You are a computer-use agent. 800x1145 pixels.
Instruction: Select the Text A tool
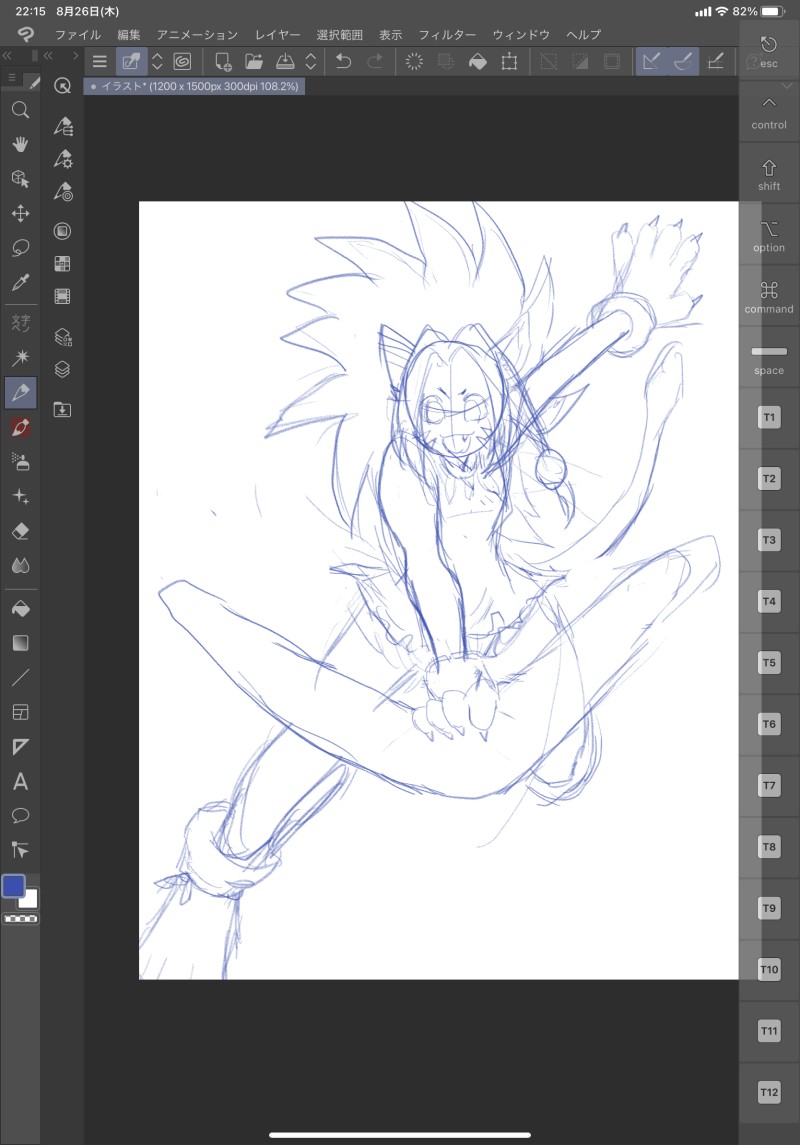tap(20, 781)
